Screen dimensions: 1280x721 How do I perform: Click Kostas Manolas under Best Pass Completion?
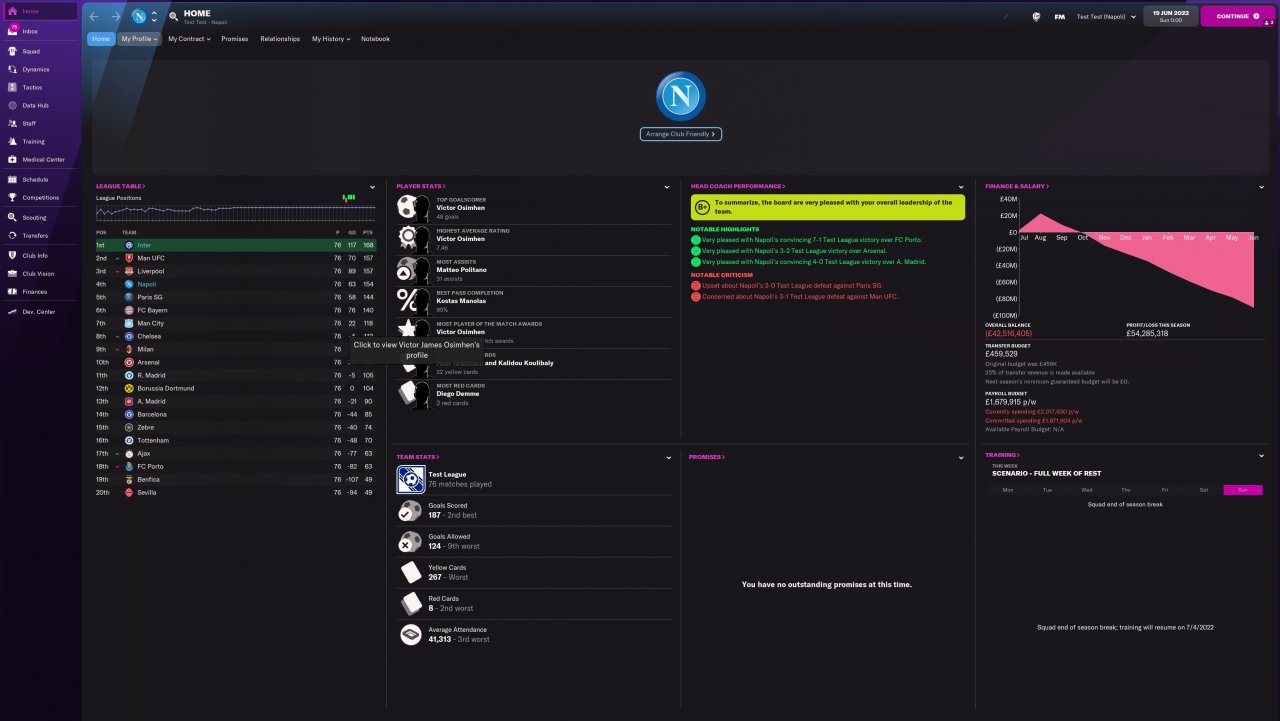(460, 300)
